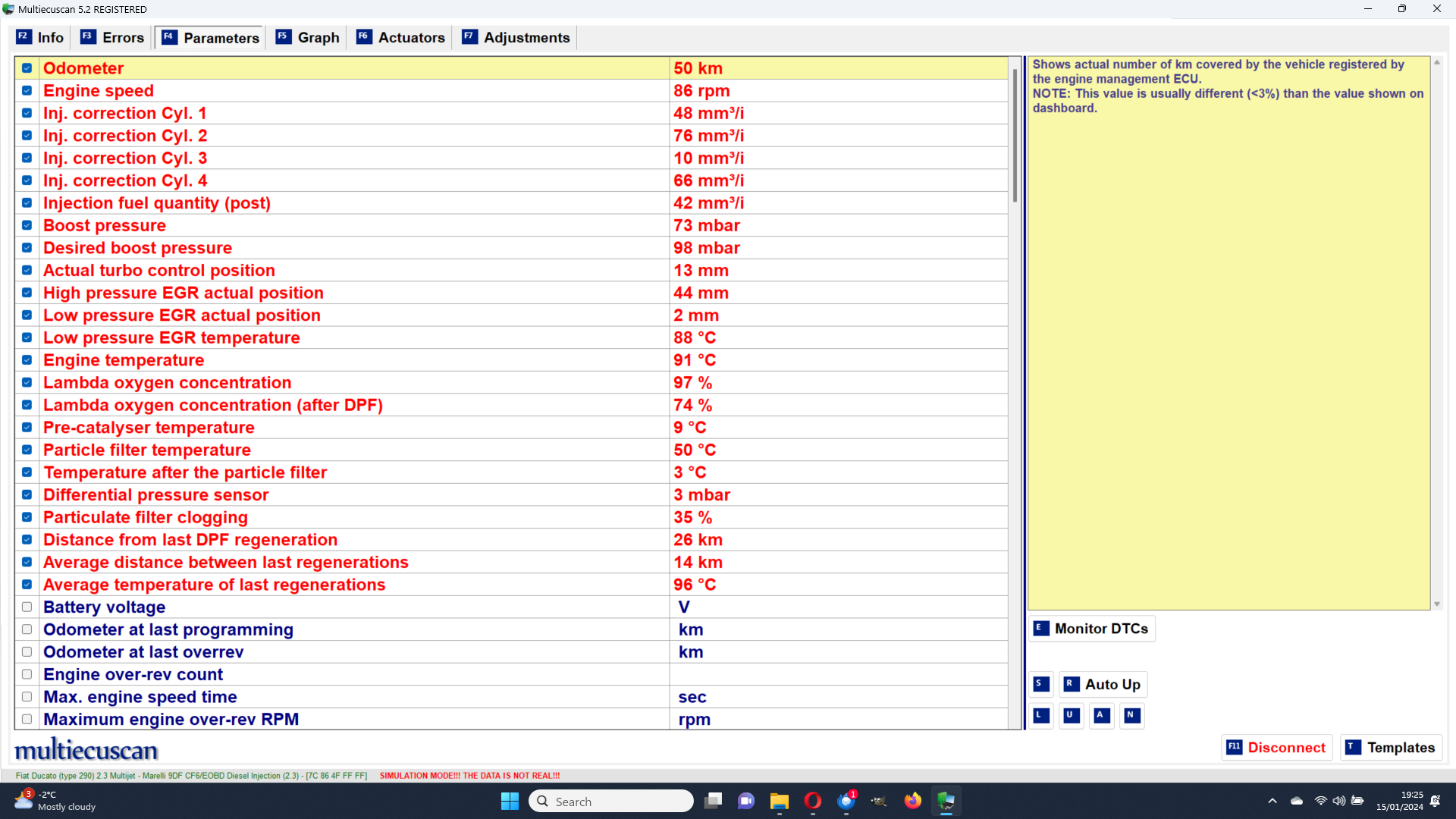Image resolution: width=1456 pixels, height=819 pixels.
Task: Click the N key button
Action: tap(1132, 715)
